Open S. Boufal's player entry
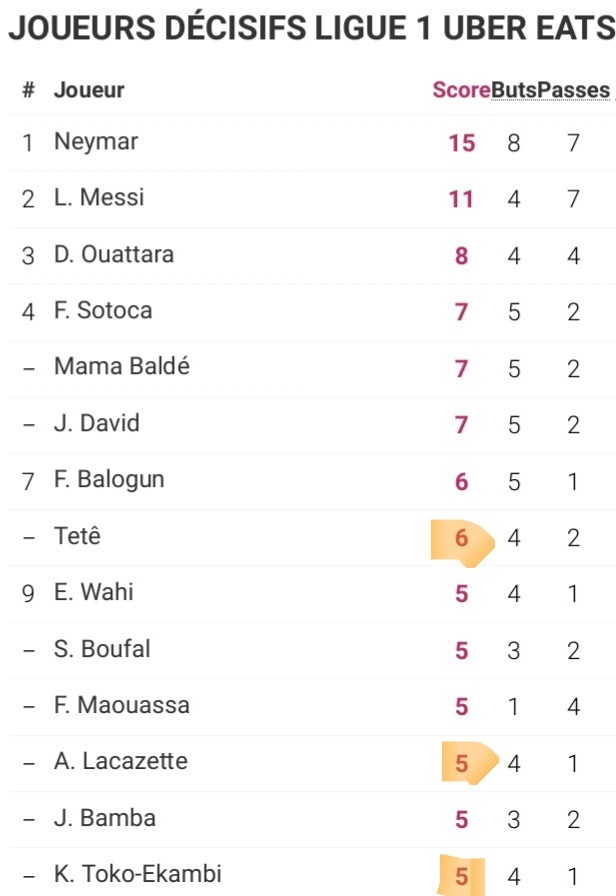 102,649
